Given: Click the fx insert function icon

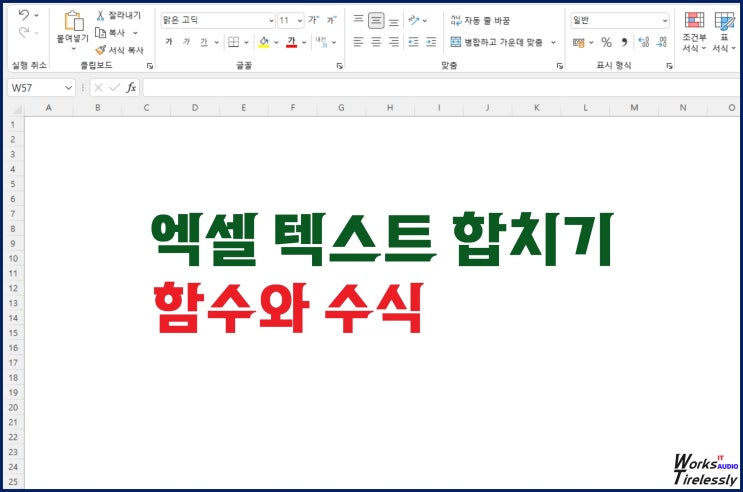Looking at the screenshot, I should point(131,88).
